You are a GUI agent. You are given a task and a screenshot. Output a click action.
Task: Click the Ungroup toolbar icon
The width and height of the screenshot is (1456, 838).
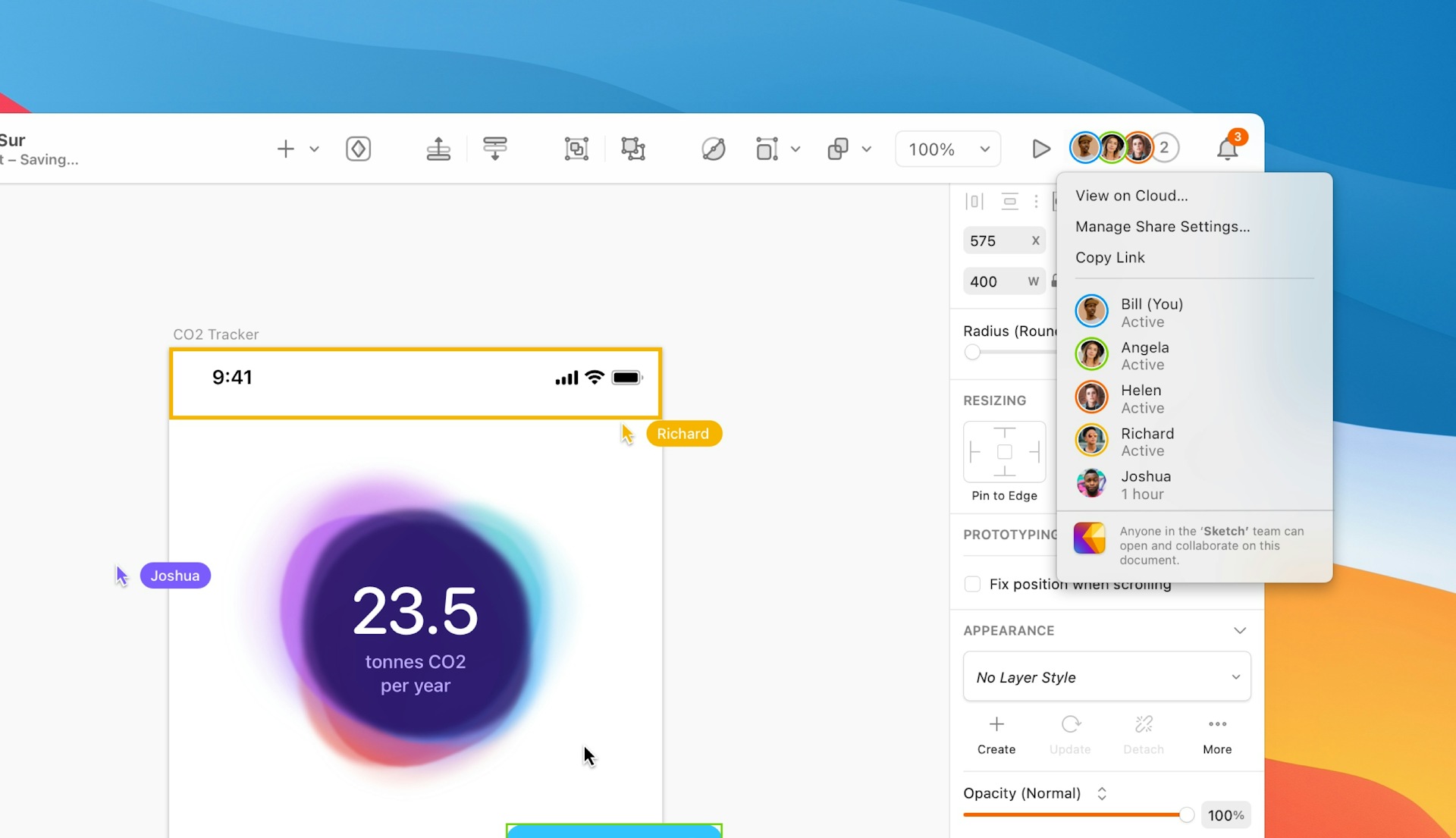point(633,149)
